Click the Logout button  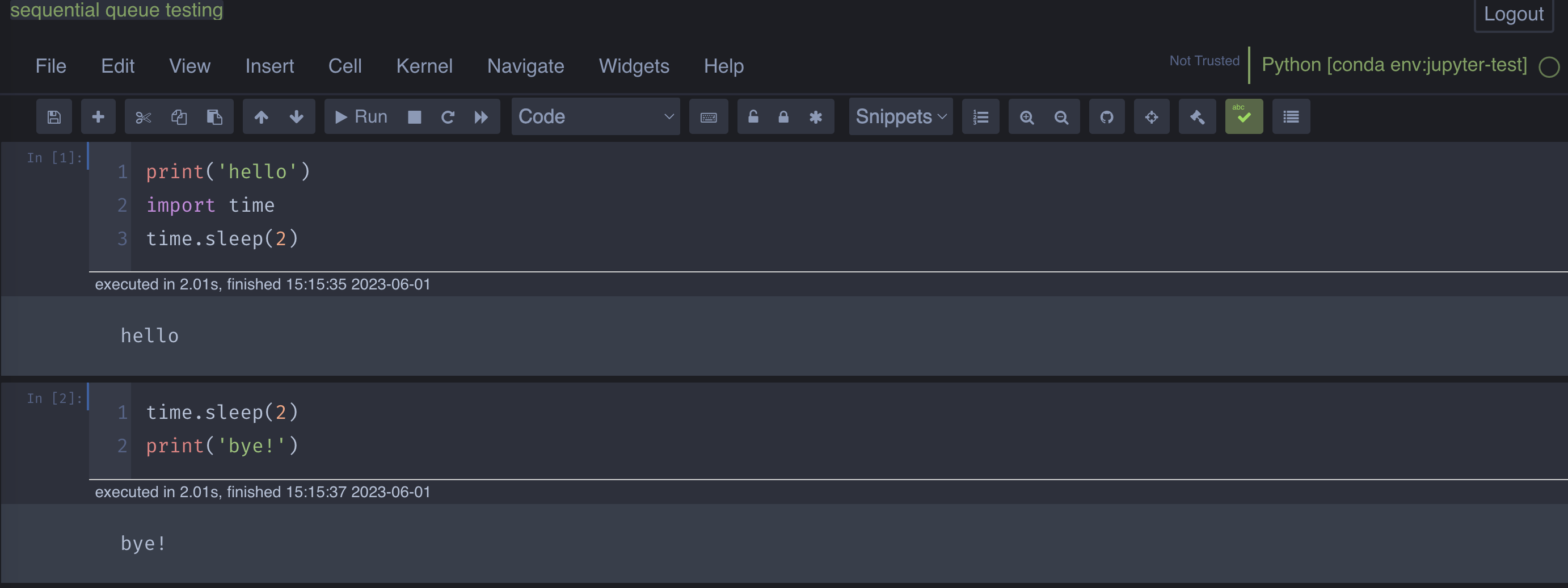1513,14
